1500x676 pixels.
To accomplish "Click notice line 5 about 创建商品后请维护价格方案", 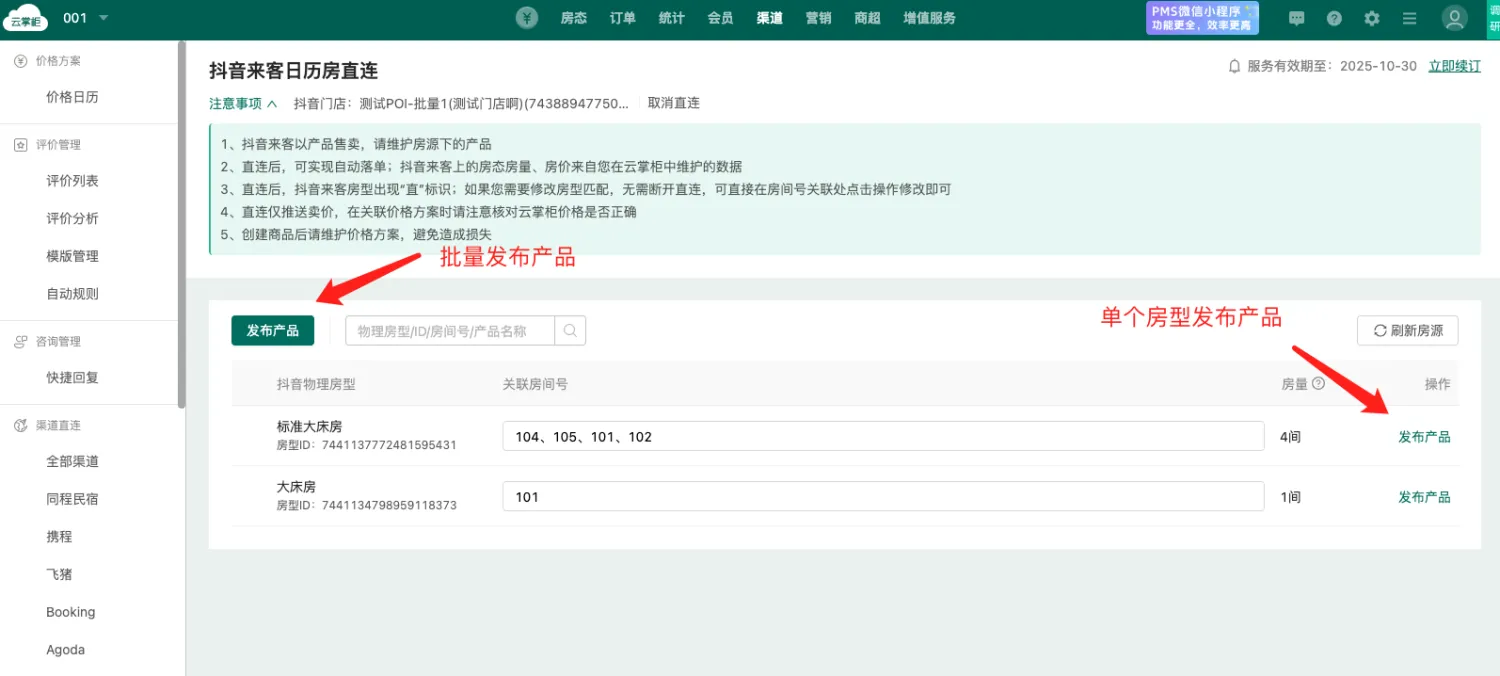I will [356, 234].
